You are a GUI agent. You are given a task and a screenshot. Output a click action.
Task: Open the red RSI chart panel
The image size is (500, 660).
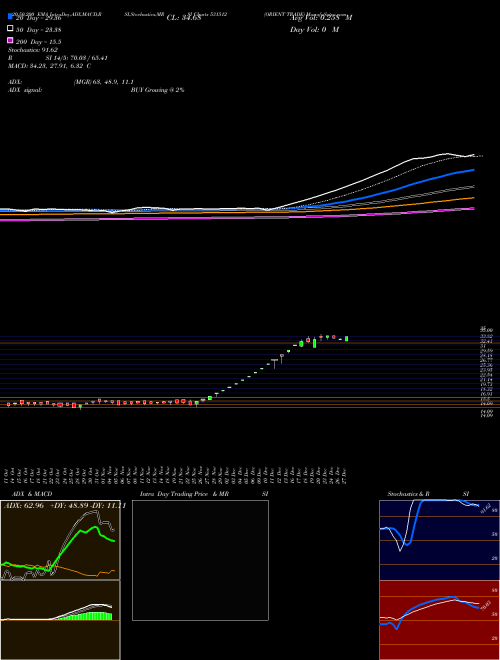click(x=439, y=620)
